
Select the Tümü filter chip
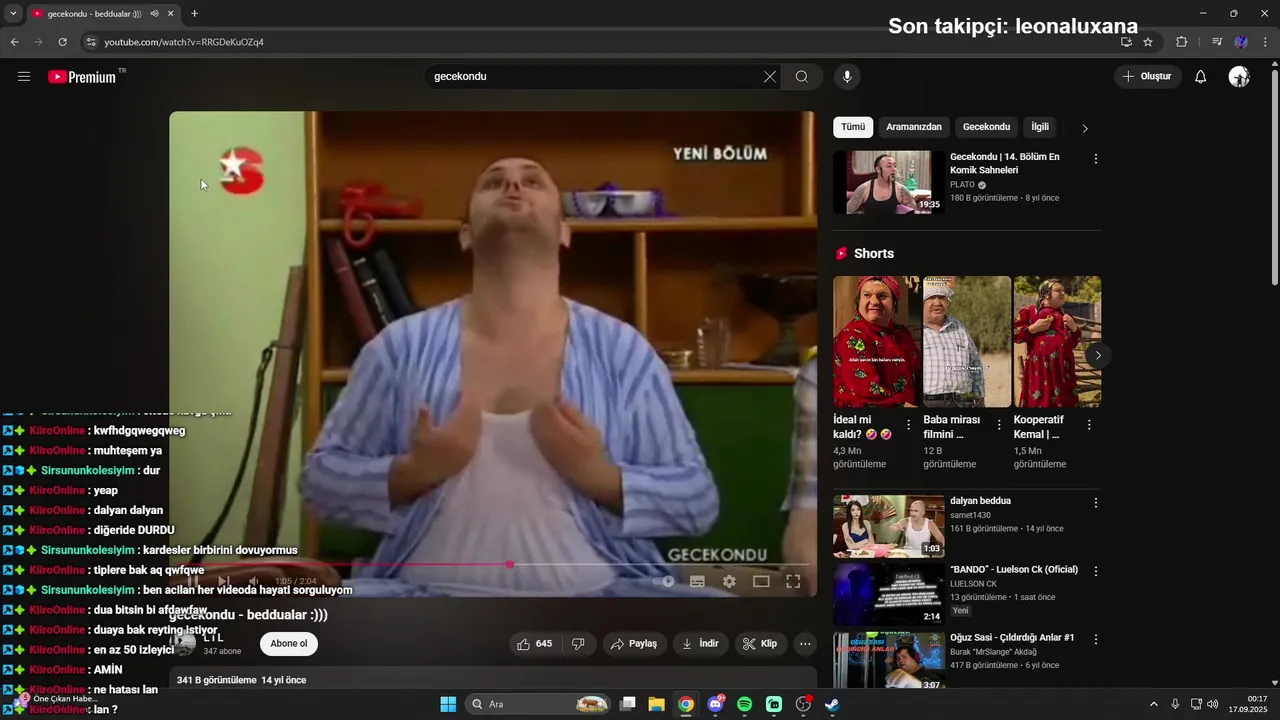pyautogui.click(x=853, y=127)
